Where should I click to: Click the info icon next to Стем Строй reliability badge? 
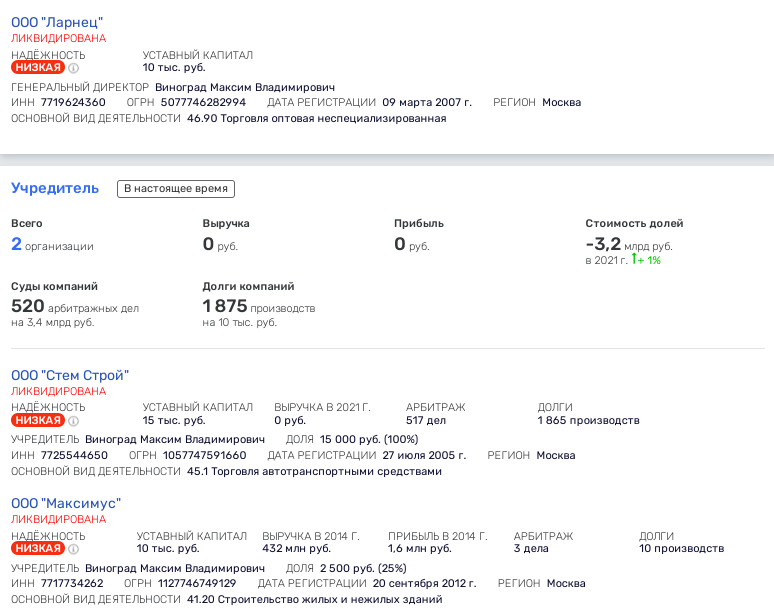tap(74, 421)
